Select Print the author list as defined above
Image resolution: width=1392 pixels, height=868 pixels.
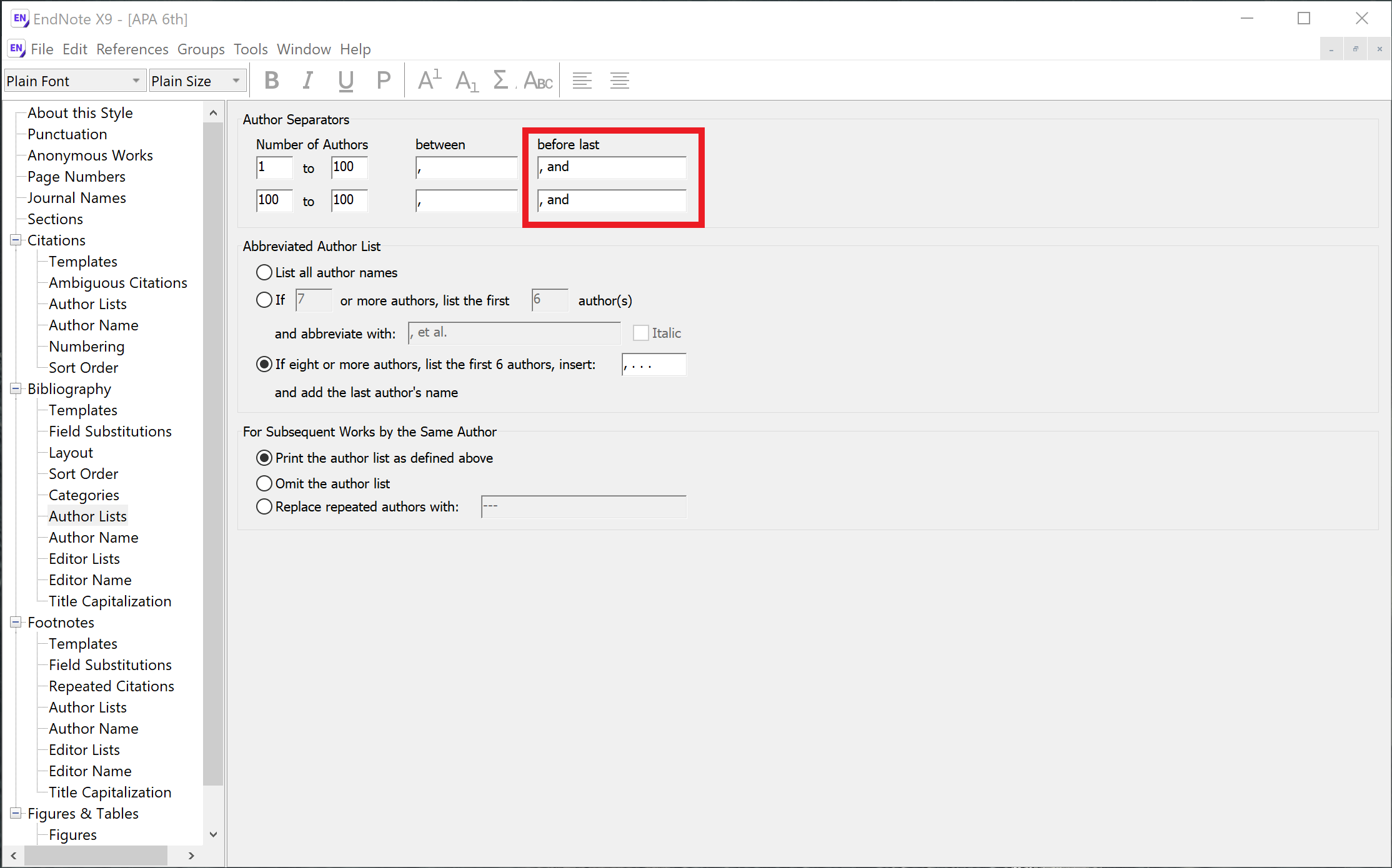(264, 458)
